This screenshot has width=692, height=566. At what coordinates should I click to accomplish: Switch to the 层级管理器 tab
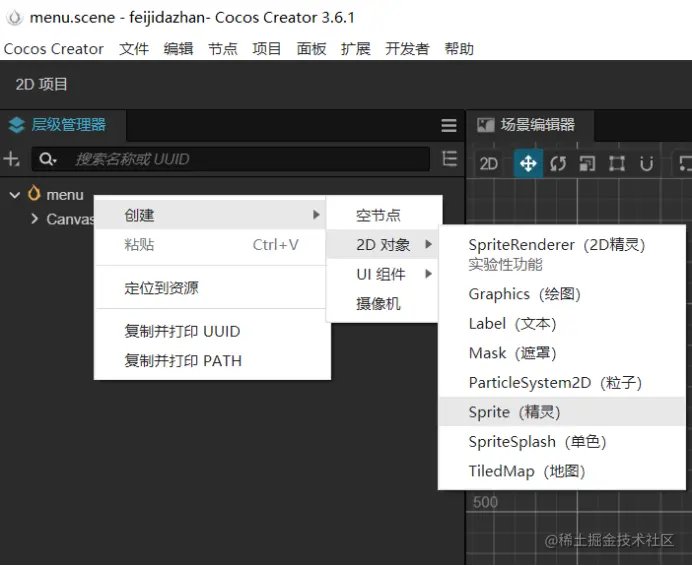pyautogui.click(x=63, y=125)
